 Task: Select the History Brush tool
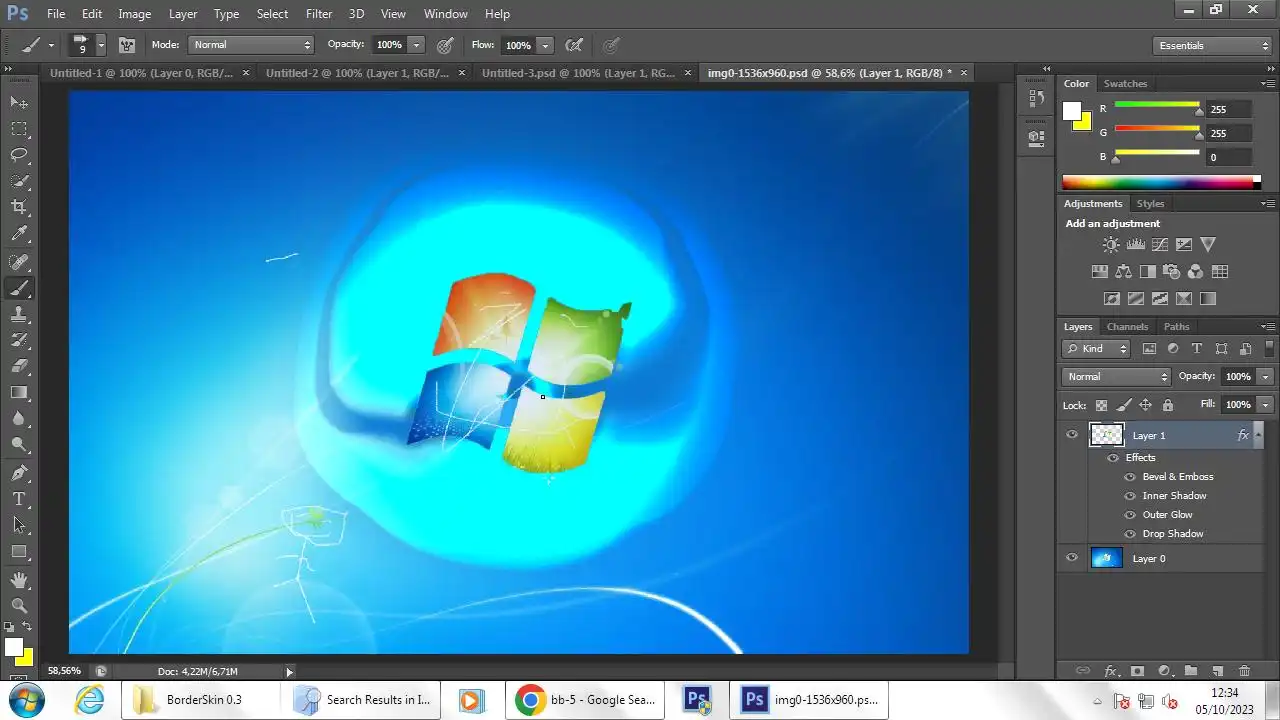coord(19,340)
